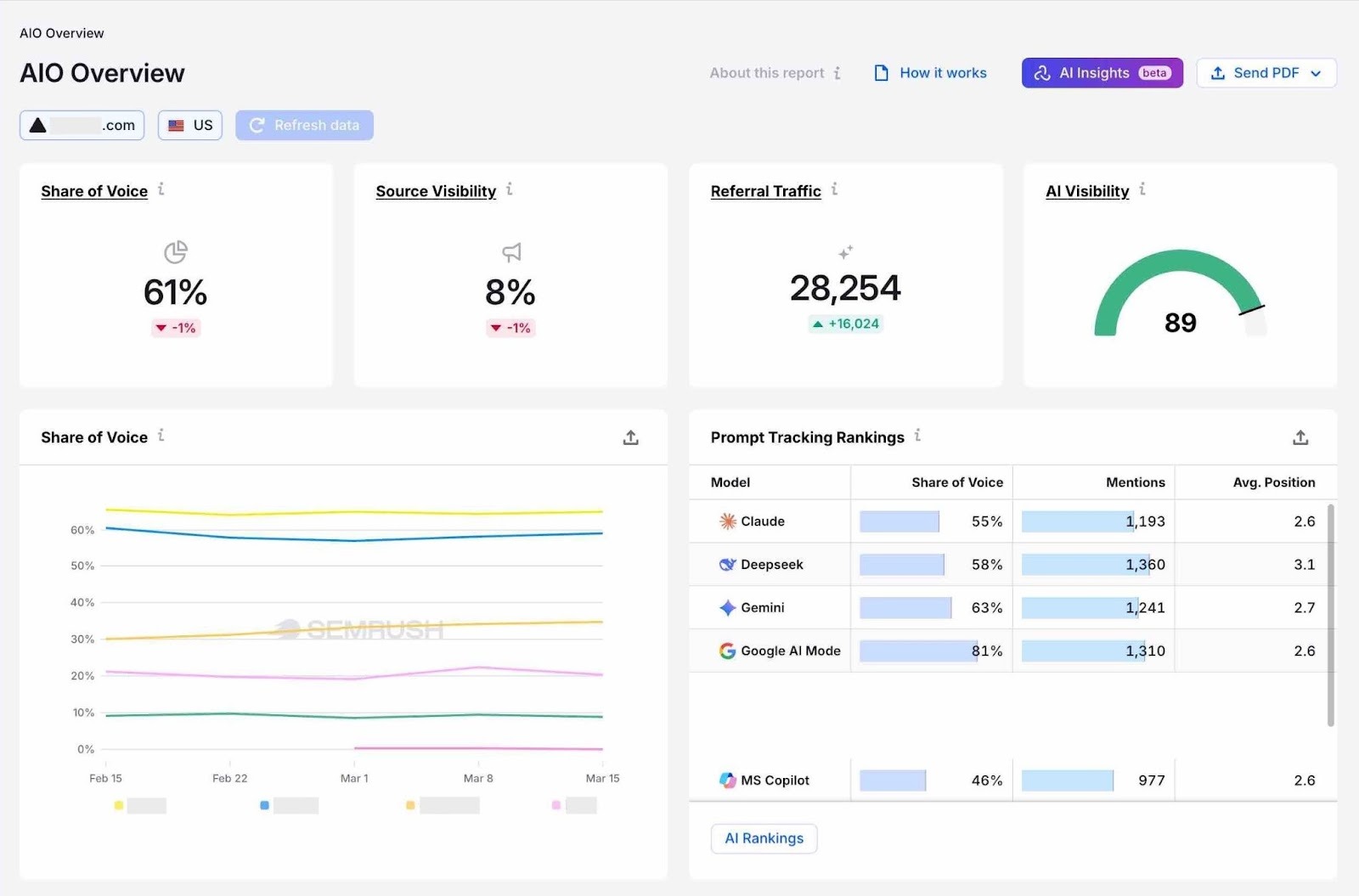Click the MS Copilot model icon
This screenshot has height=896, width=1359.
(x=727, y=780)
